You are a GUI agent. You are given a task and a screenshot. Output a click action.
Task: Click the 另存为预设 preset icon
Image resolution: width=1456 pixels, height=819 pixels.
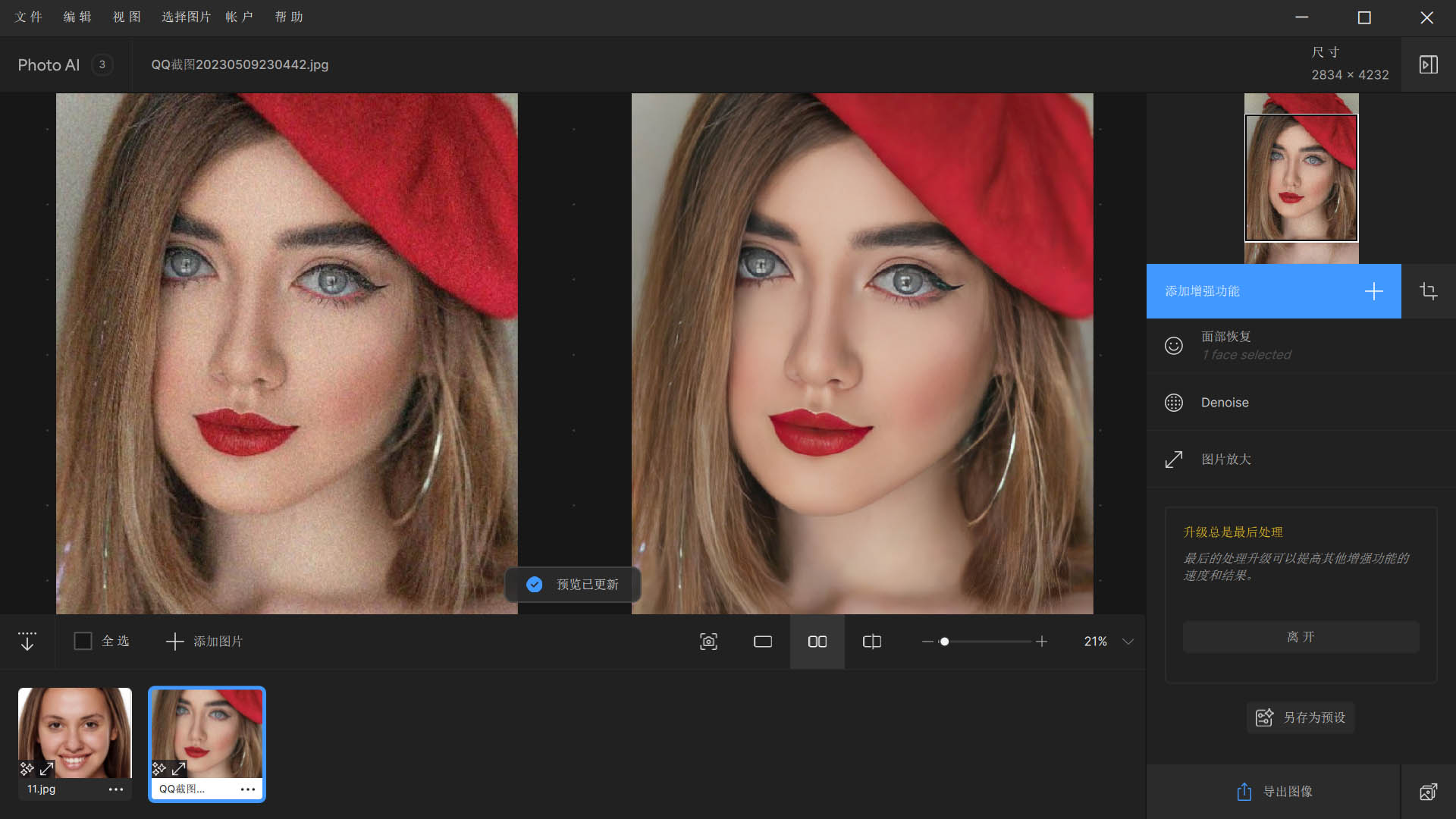(1265, 717)
